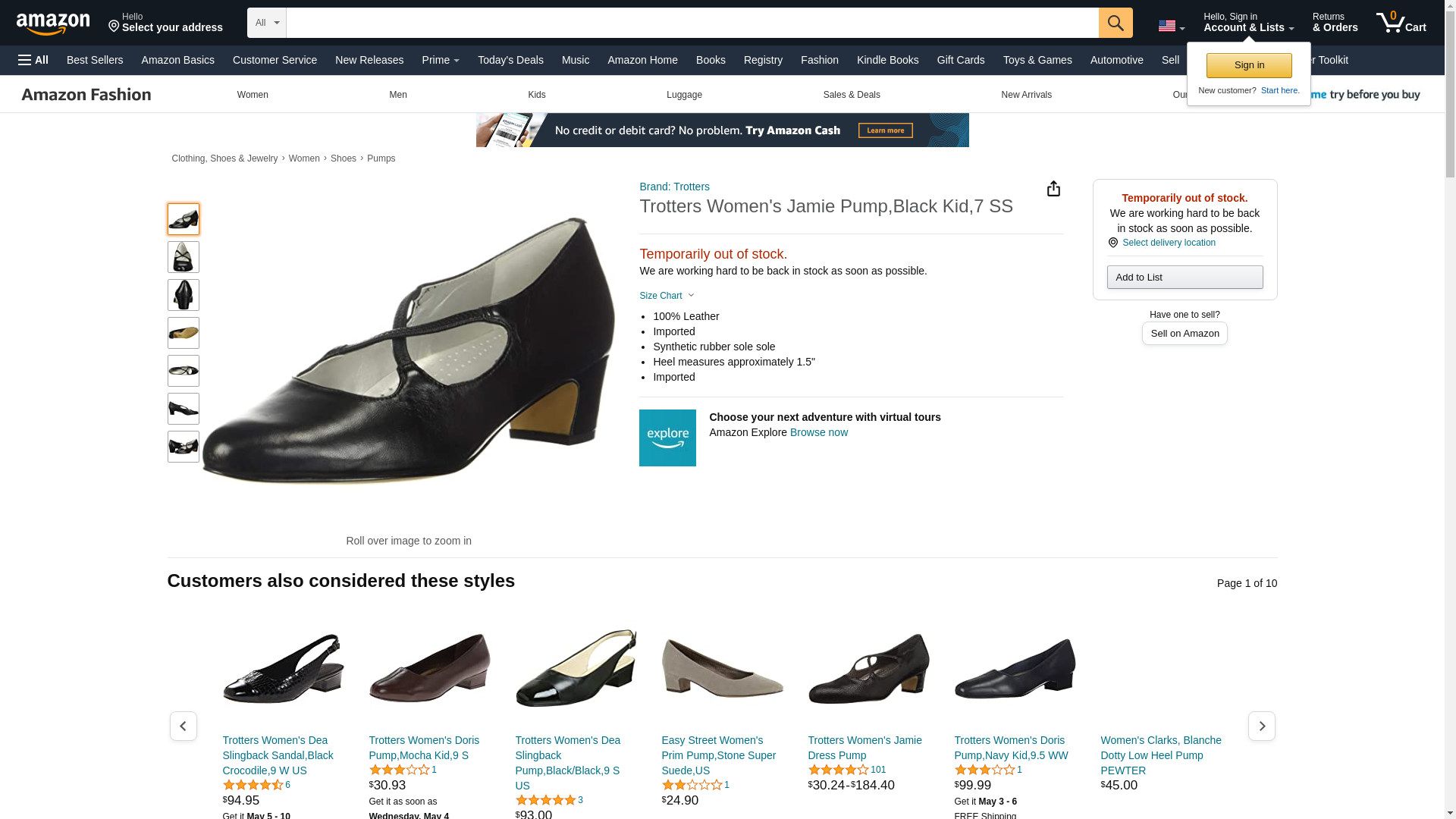Go to the Amazon logo home
The height and width of the screenshot is (819, 1456).
tap(53, 24)
